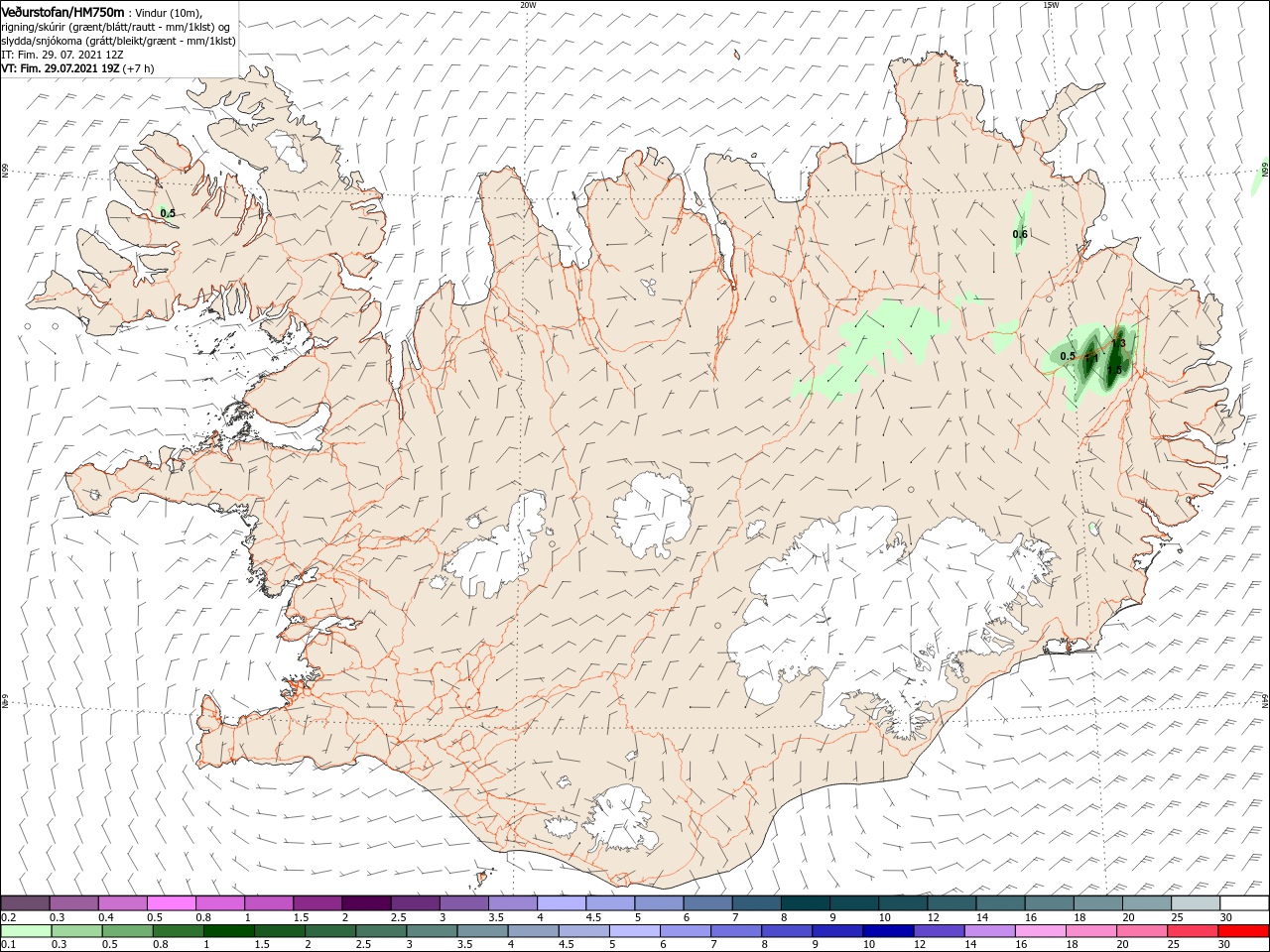Click the 1.3 value in the eastern rain cell

[1117, 343]
